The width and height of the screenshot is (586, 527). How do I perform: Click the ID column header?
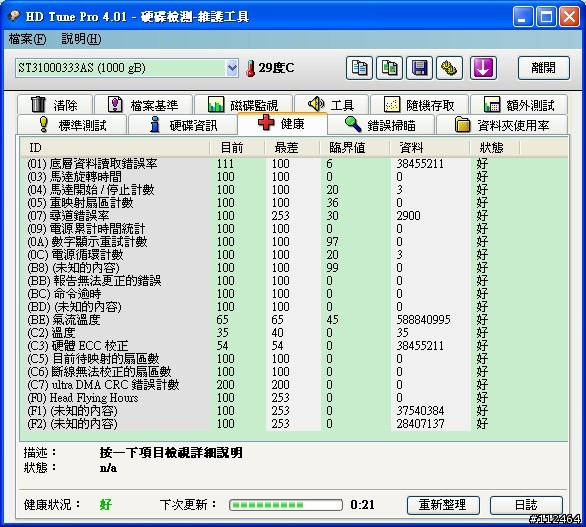tap(115, 148)
